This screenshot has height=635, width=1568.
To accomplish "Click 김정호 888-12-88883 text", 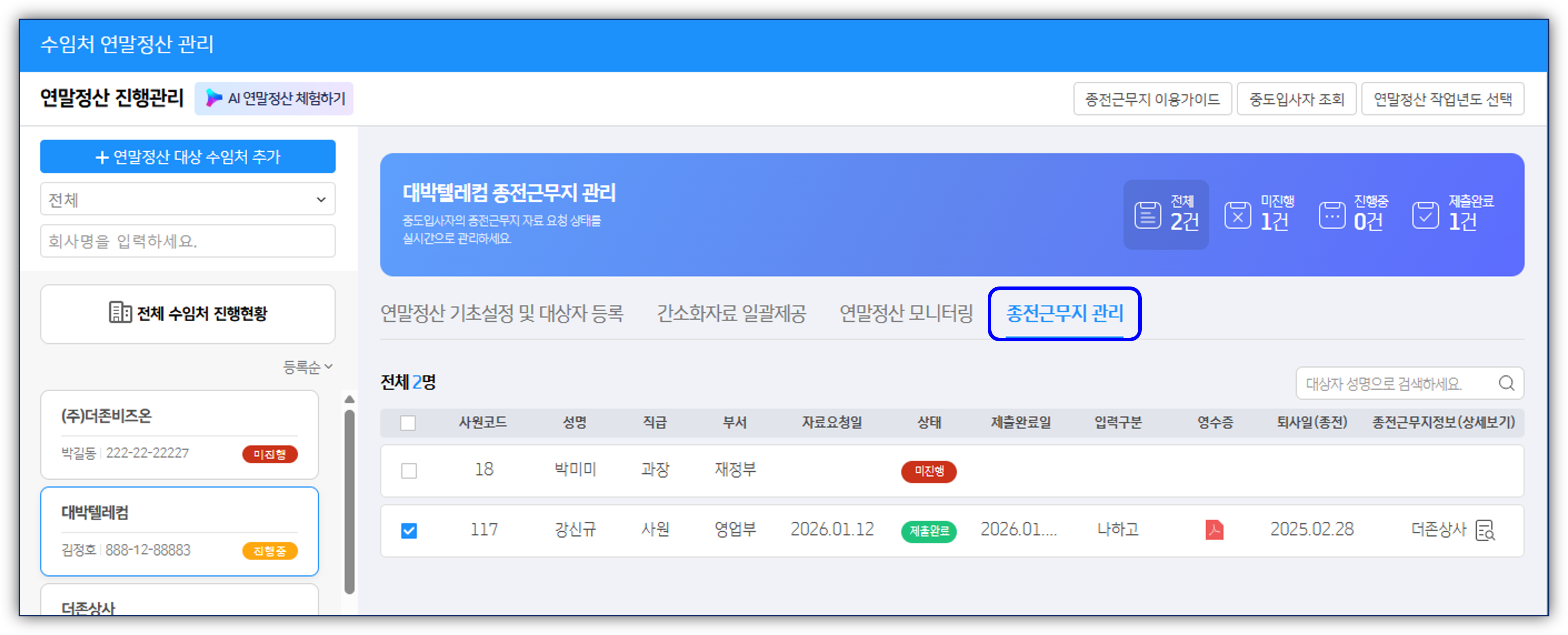I will 126,550.
